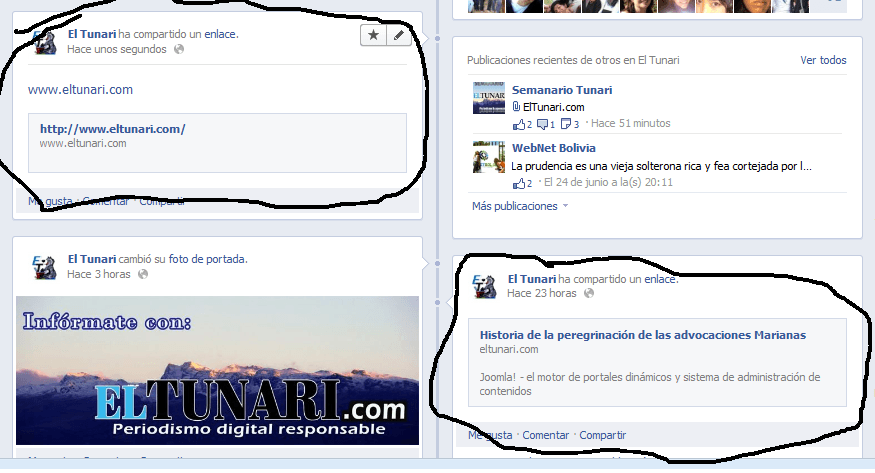Click 'Ver todos' link in recent posts

point(823,60)
